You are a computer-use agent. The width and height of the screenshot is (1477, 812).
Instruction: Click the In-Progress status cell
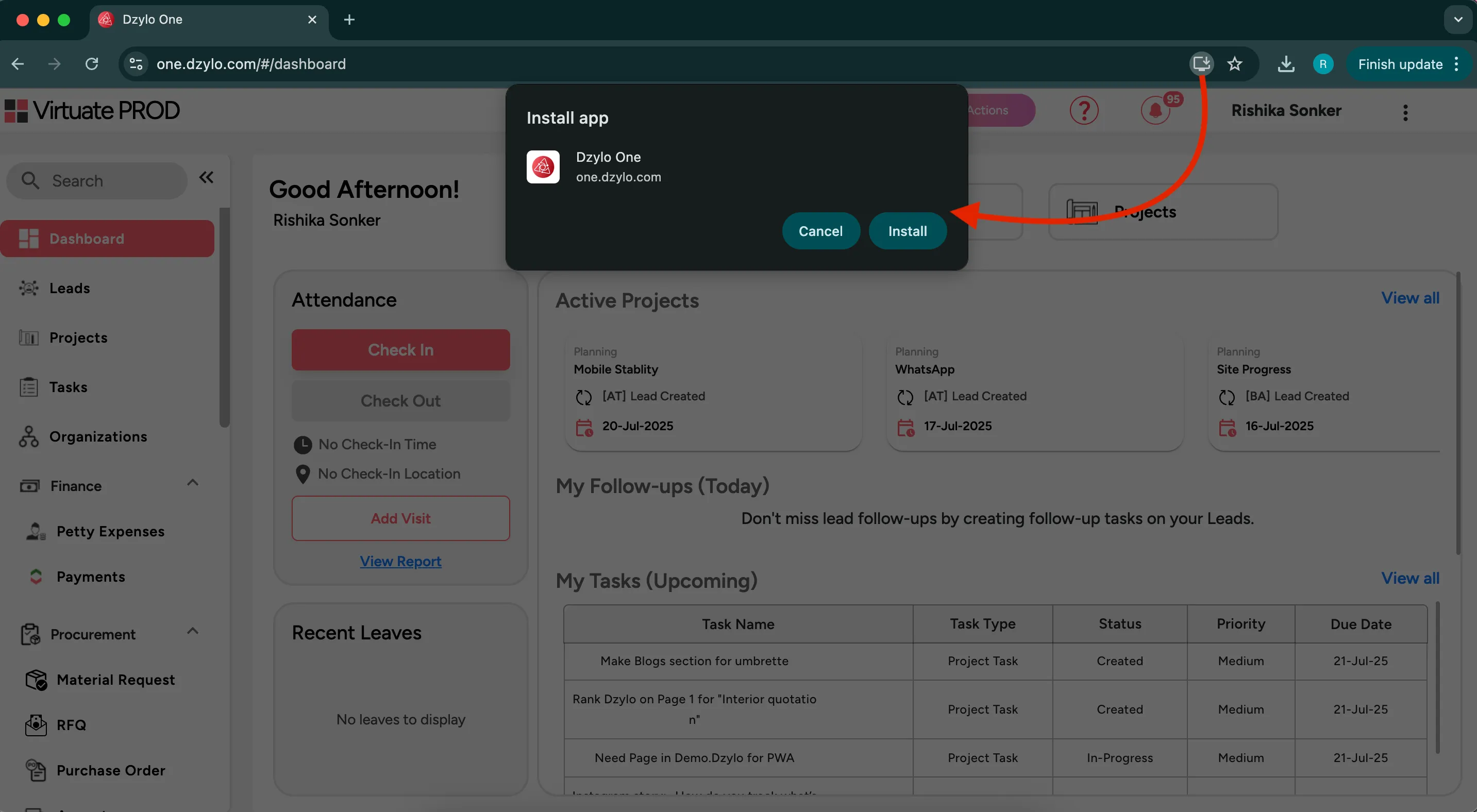click(1119, 757)
